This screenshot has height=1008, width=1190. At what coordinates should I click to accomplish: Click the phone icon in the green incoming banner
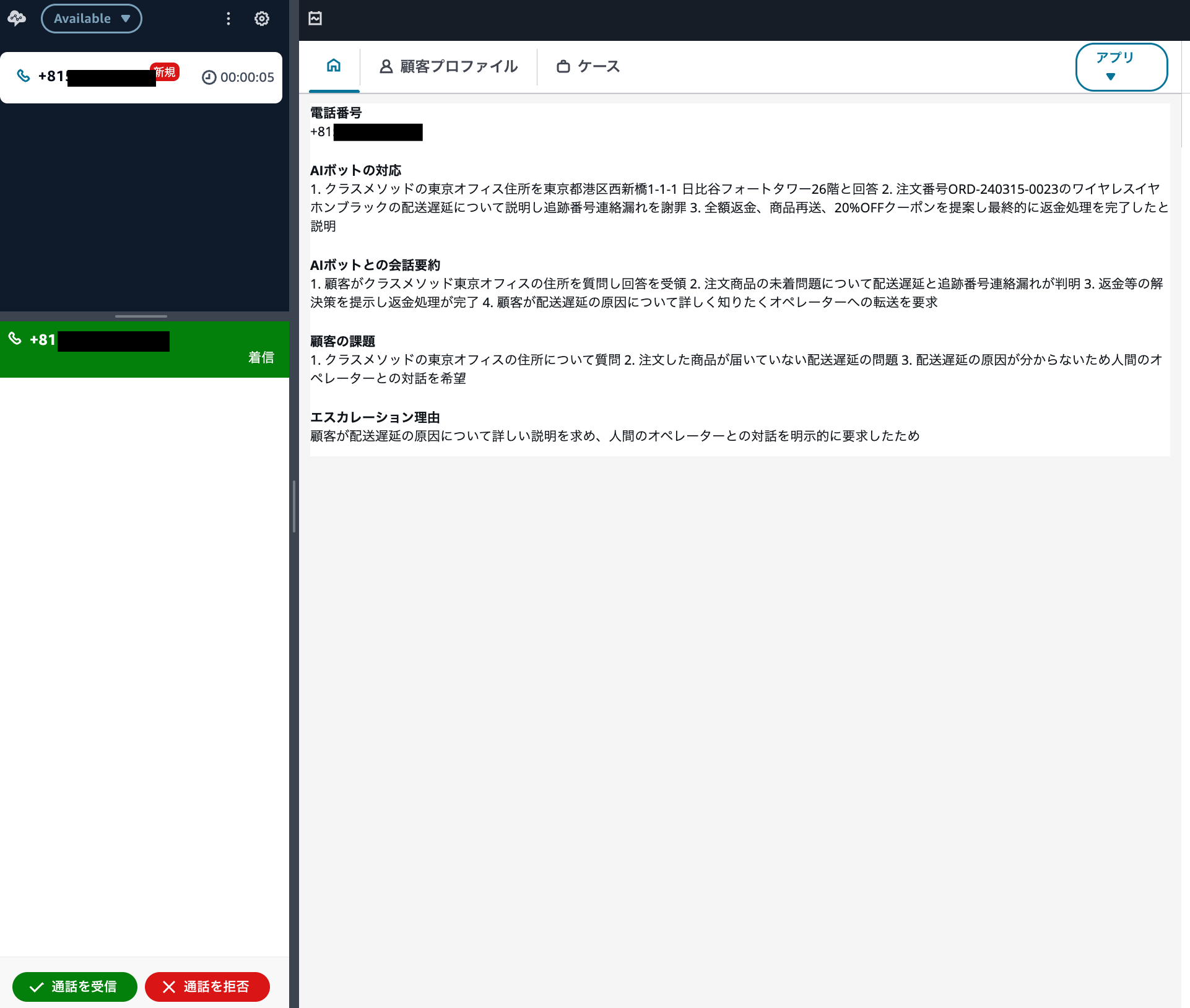click(x=16, y=339)
